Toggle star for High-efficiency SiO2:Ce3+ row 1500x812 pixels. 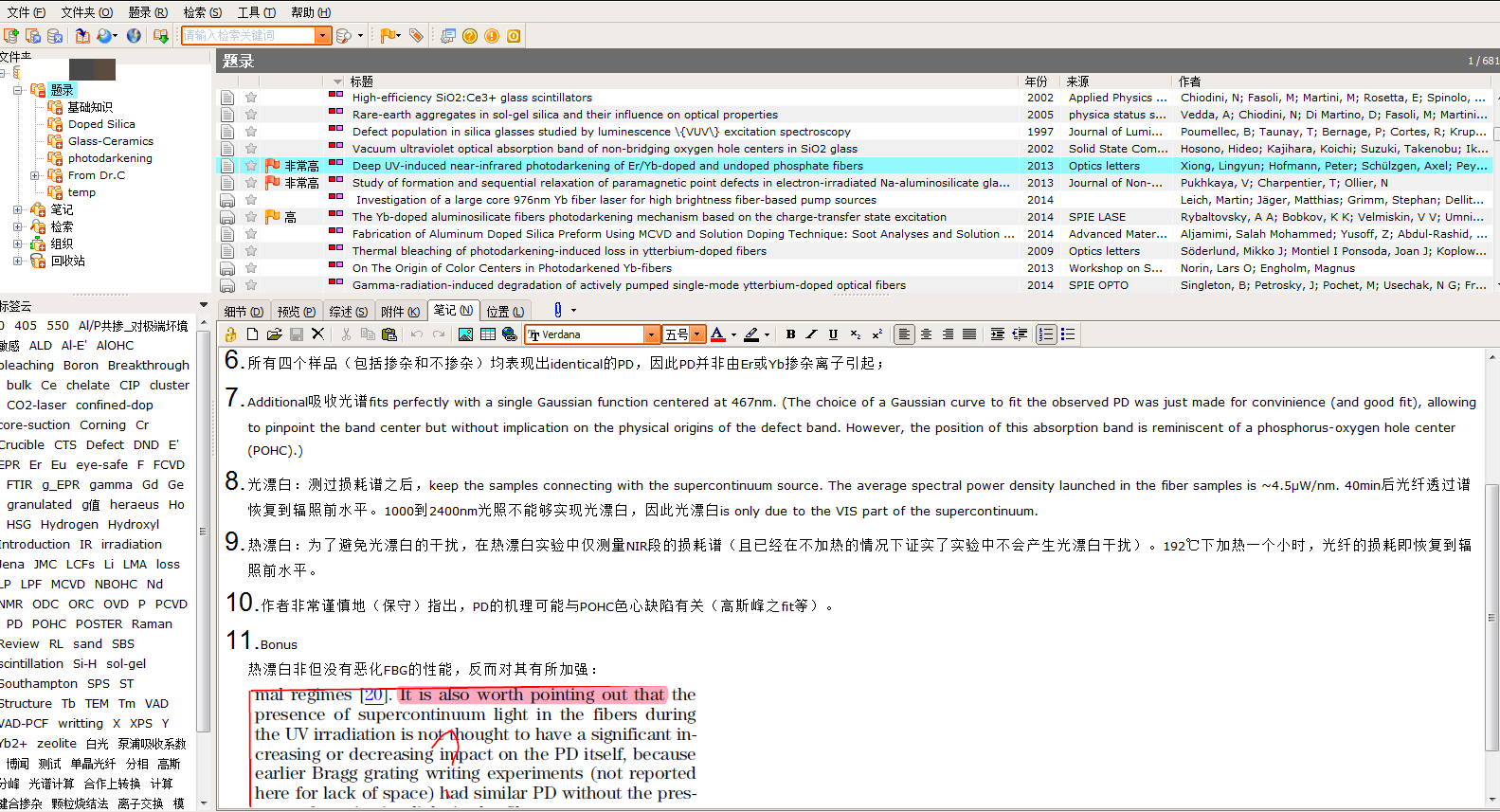(251, 98)
